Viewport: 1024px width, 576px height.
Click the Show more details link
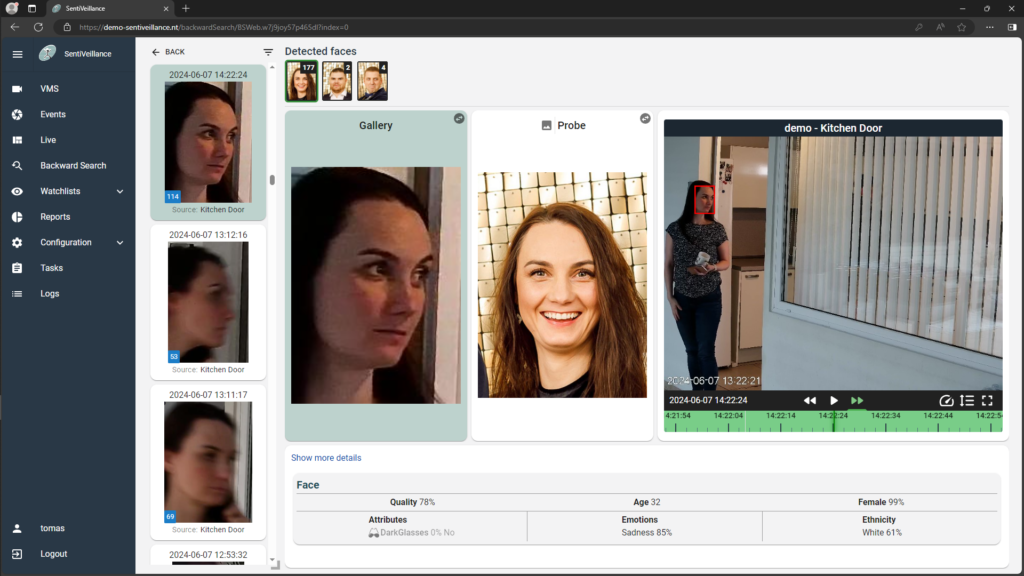pos(326,458)
